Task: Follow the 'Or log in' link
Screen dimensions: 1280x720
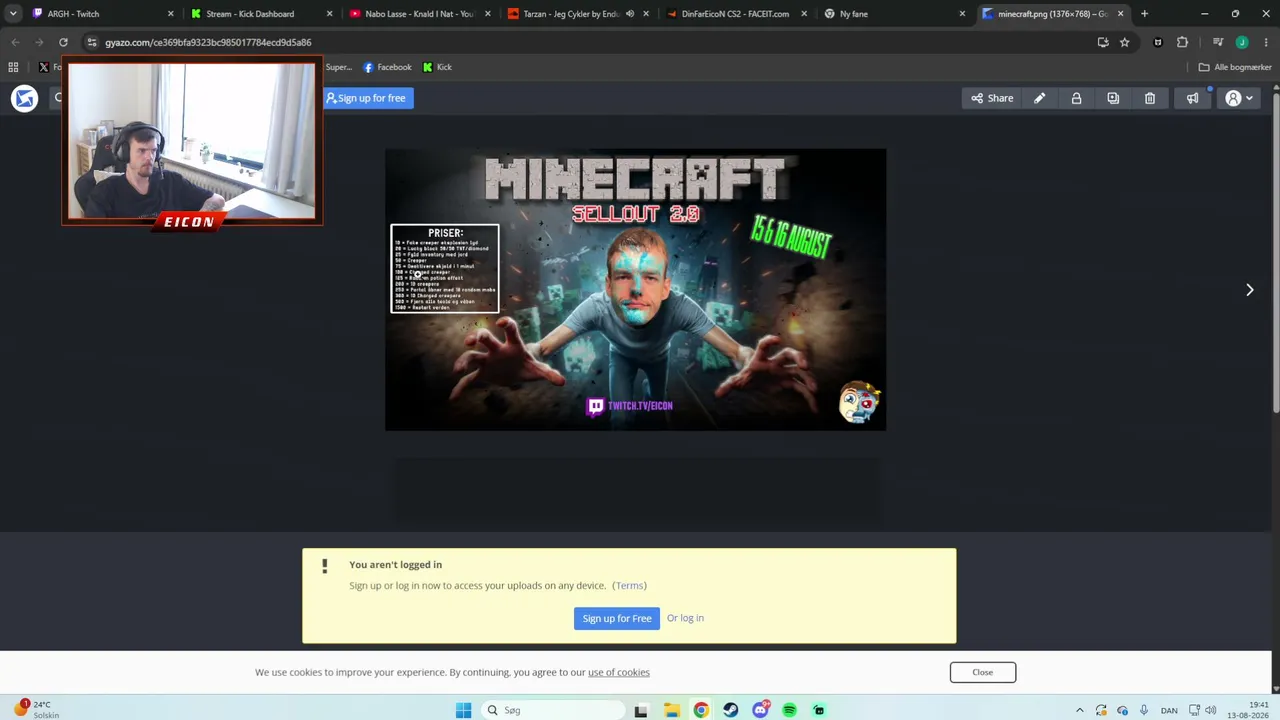Action: click(x=685, y=618)
